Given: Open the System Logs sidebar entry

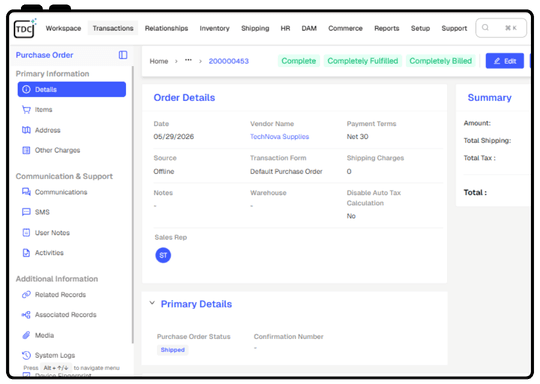Looking at the screenshot, I should pos(72,355).
